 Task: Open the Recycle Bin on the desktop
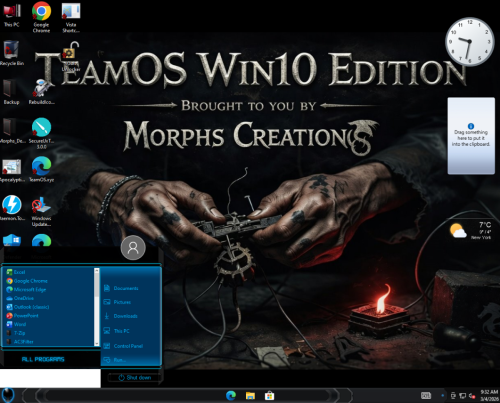pos(12,53)
